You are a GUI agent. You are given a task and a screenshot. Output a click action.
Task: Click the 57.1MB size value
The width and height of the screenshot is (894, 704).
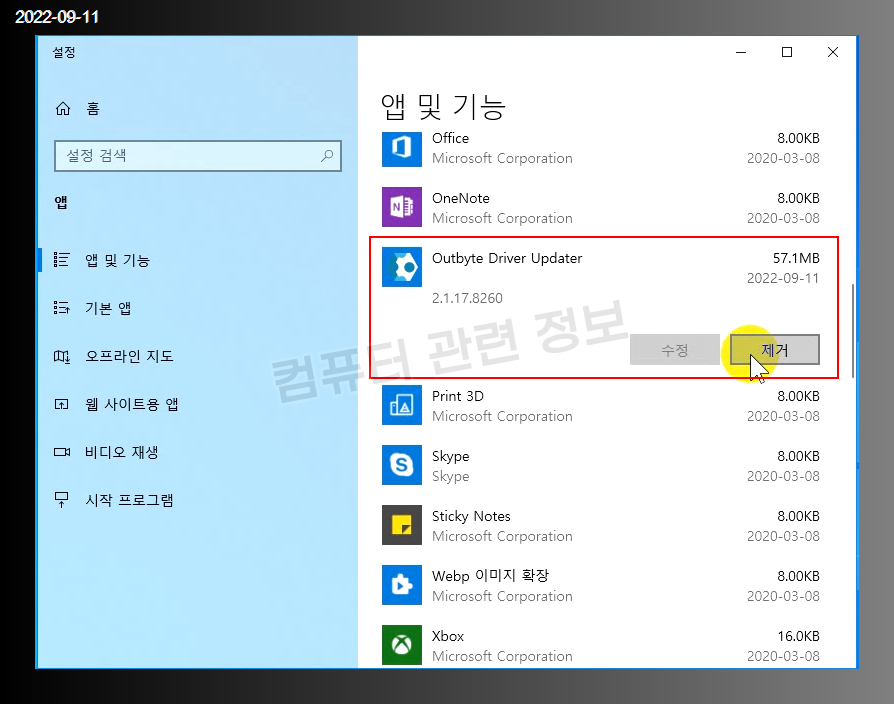coord(796,258)
